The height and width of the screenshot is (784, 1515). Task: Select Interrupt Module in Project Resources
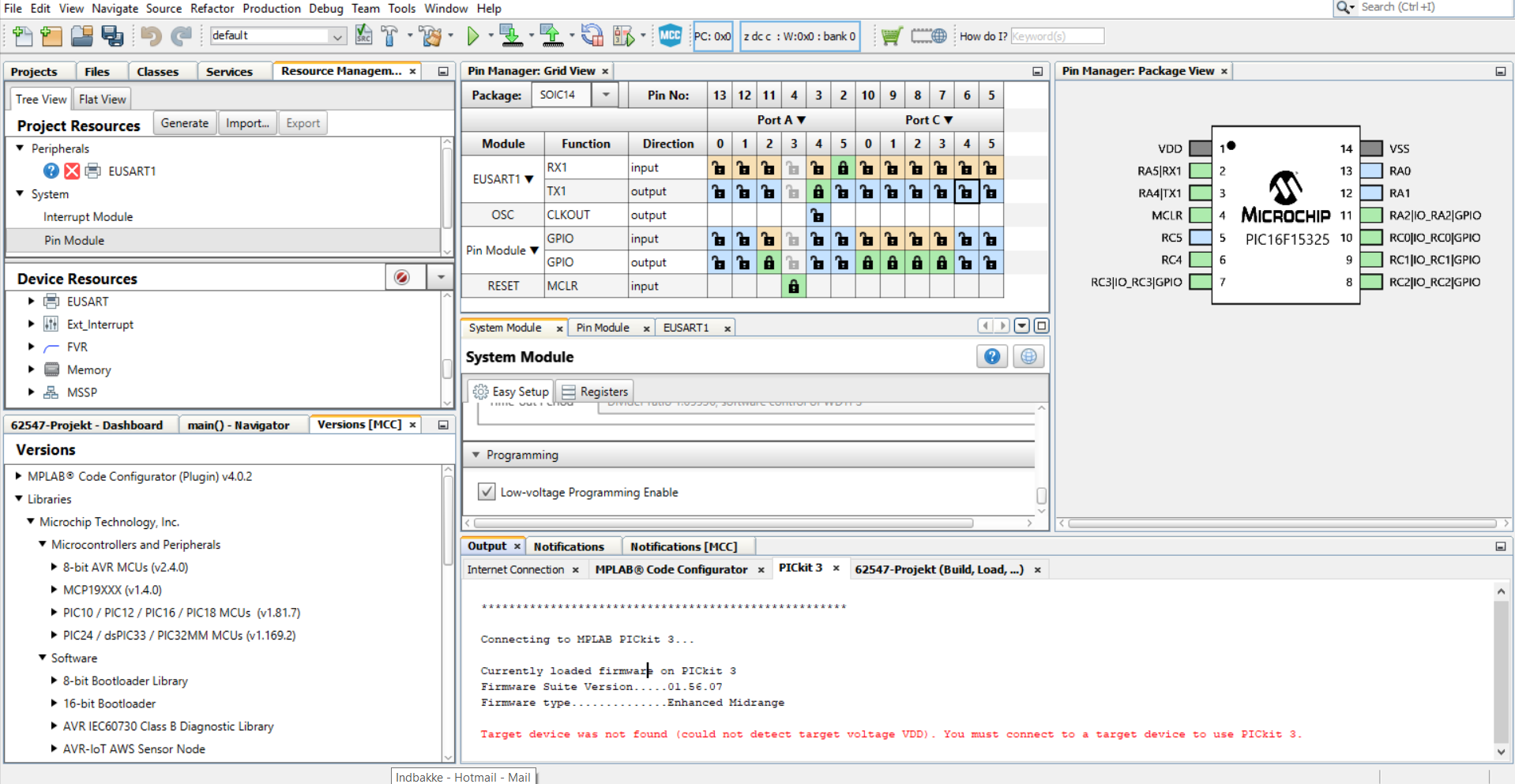tap(88, 216)
